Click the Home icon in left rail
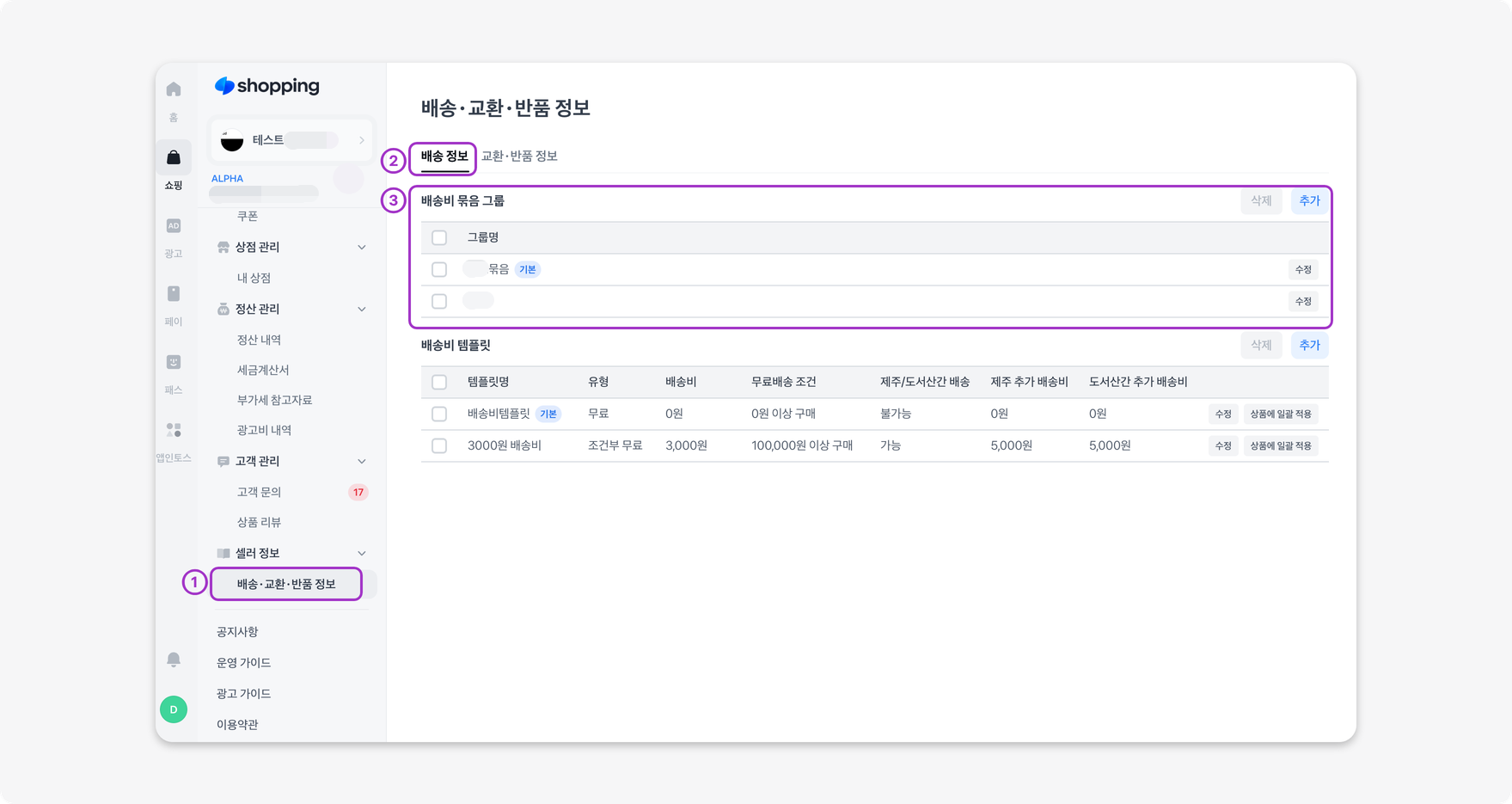1512x804 pixels. point(174,90)
